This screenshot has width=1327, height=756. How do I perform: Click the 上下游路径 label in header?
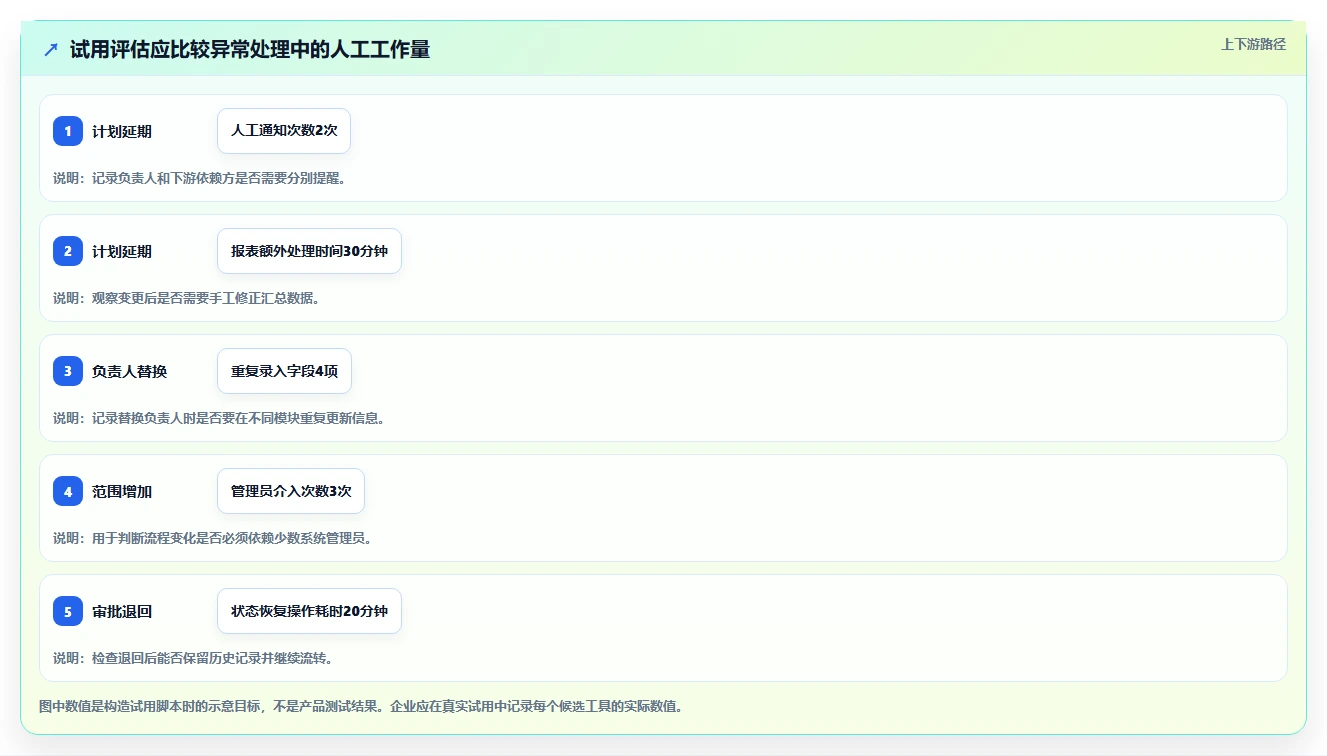(x=1253, y=44)
